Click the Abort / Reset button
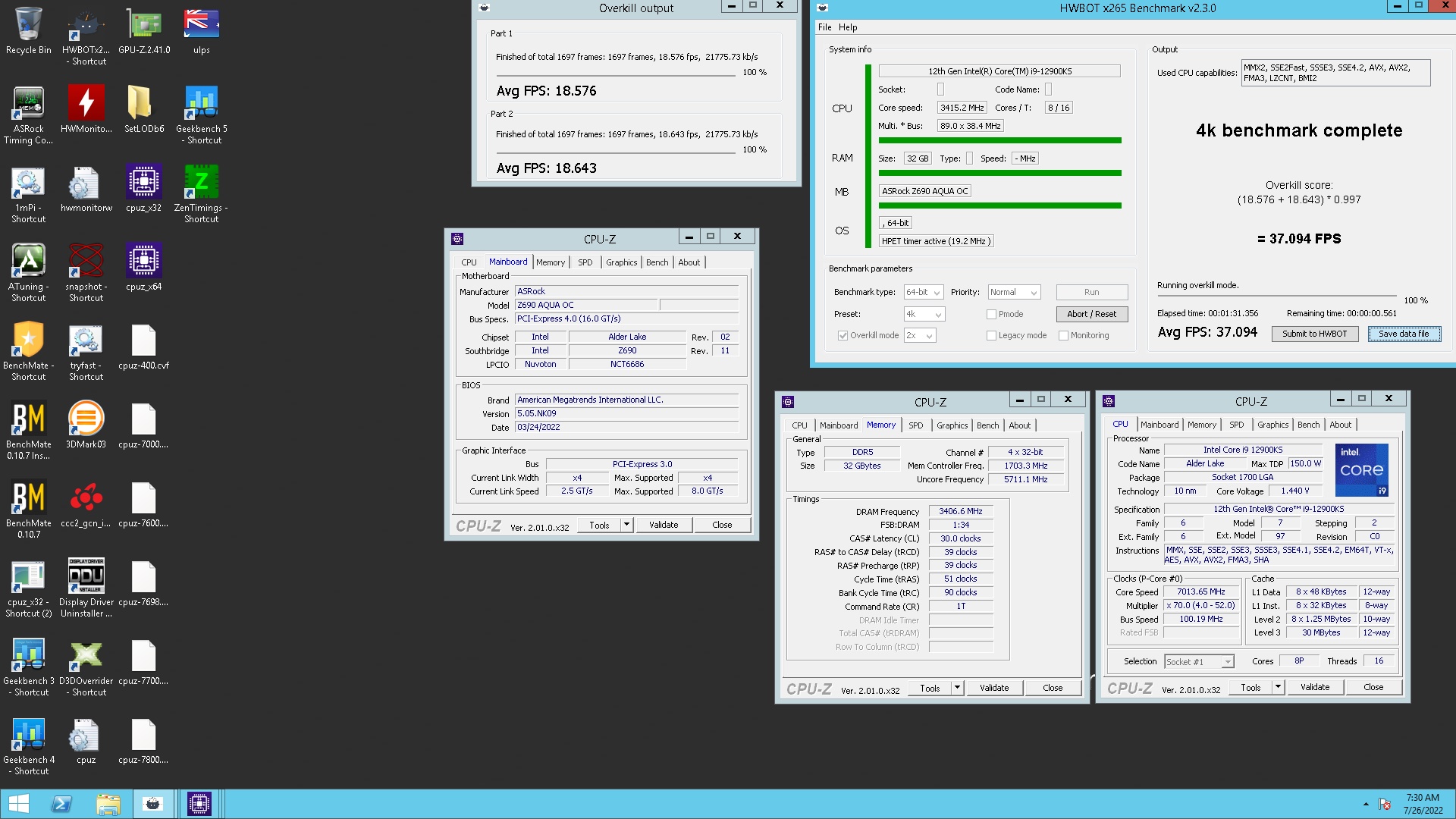The height and width of the screenshot is (819, 1456). click(x=1091, y=314)
